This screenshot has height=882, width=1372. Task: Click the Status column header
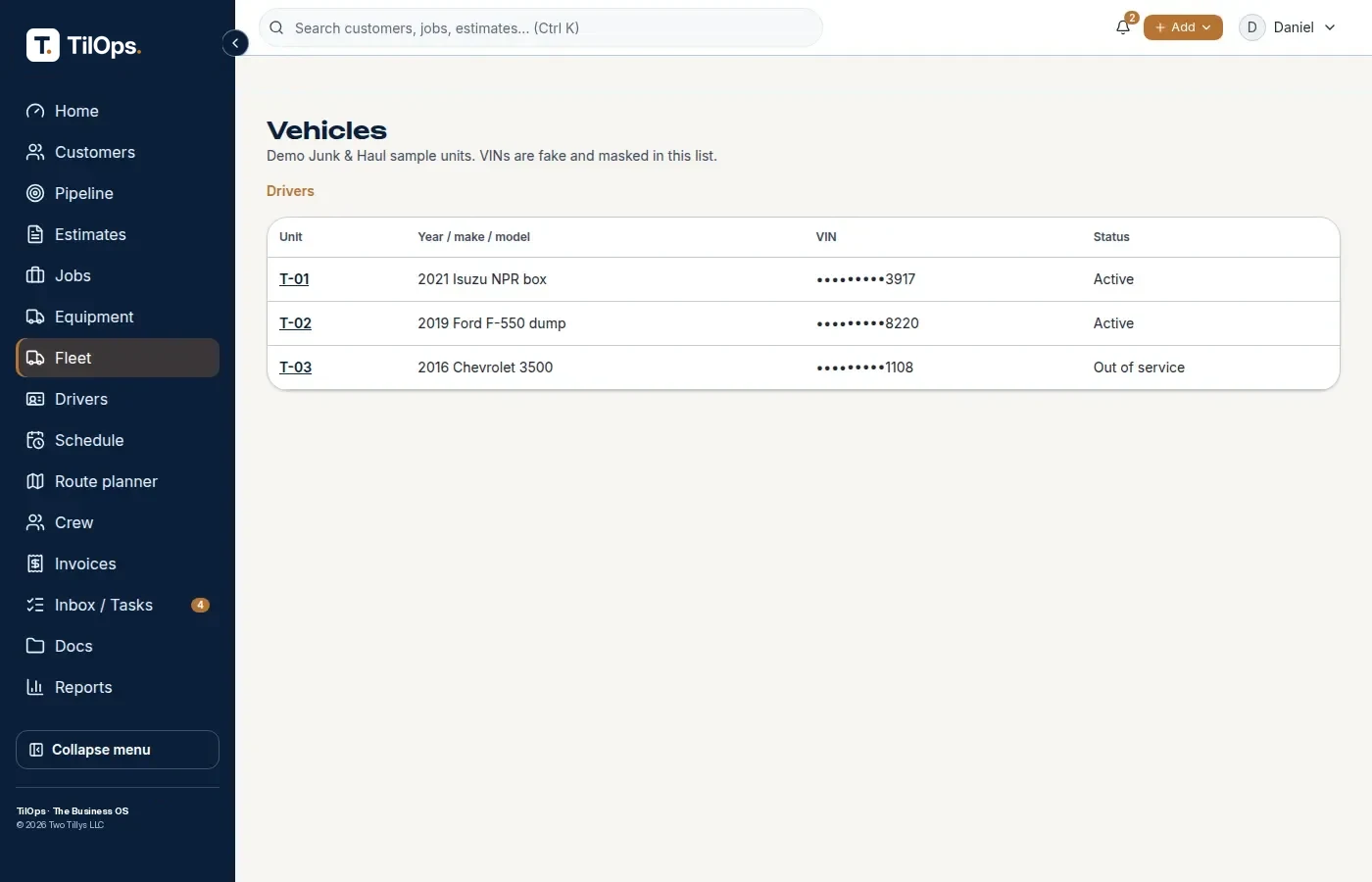tap(1111, 237)
